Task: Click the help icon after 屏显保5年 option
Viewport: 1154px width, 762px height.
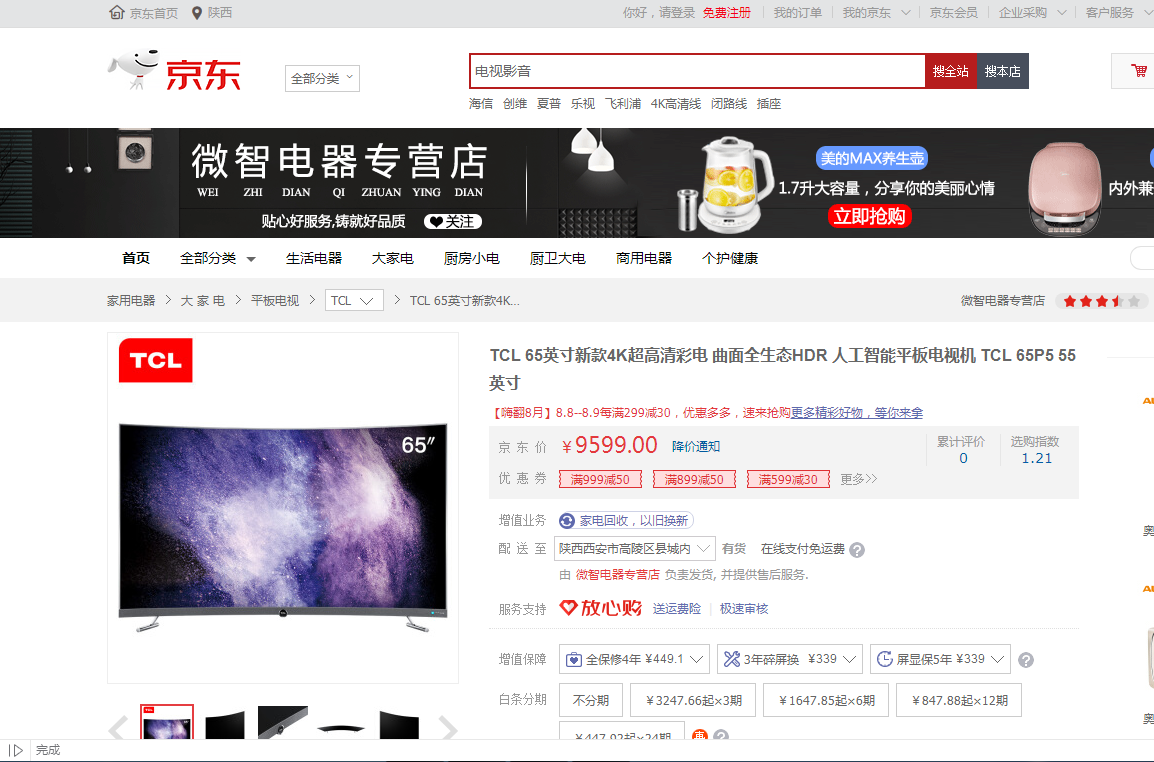Action: tap(1026, 660)
